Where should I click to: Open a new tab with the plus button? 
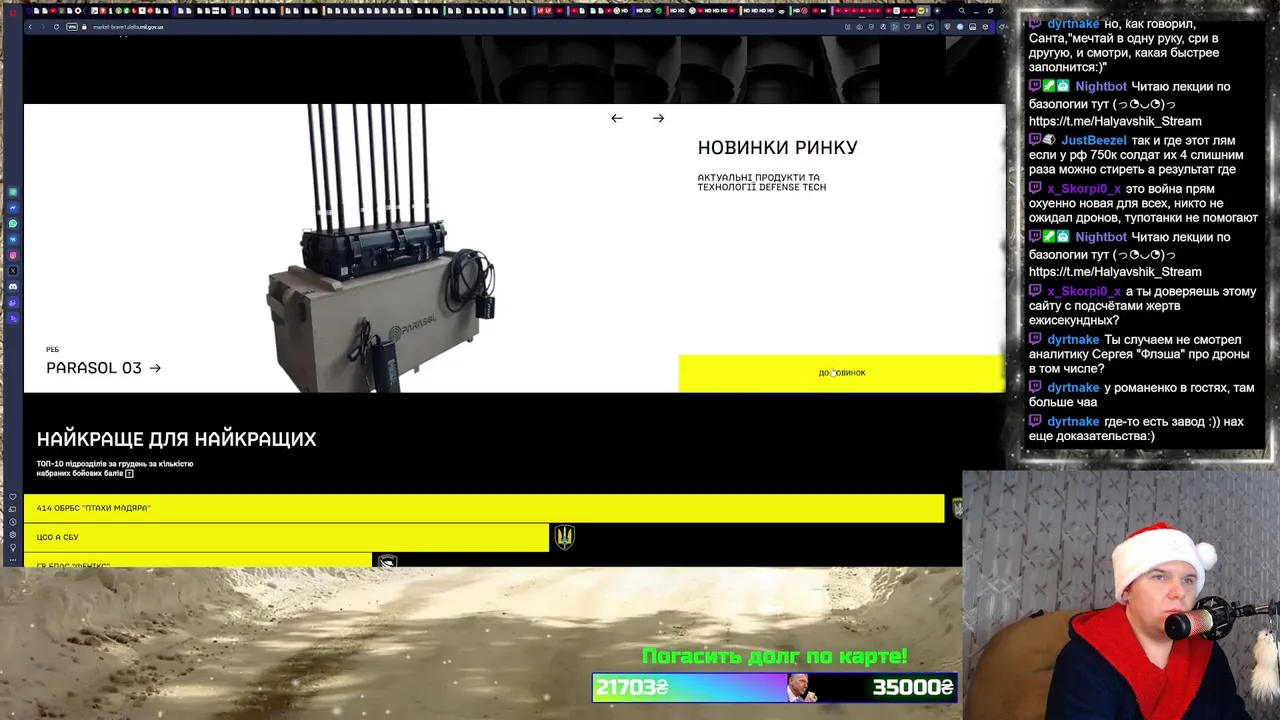(937, 11)
